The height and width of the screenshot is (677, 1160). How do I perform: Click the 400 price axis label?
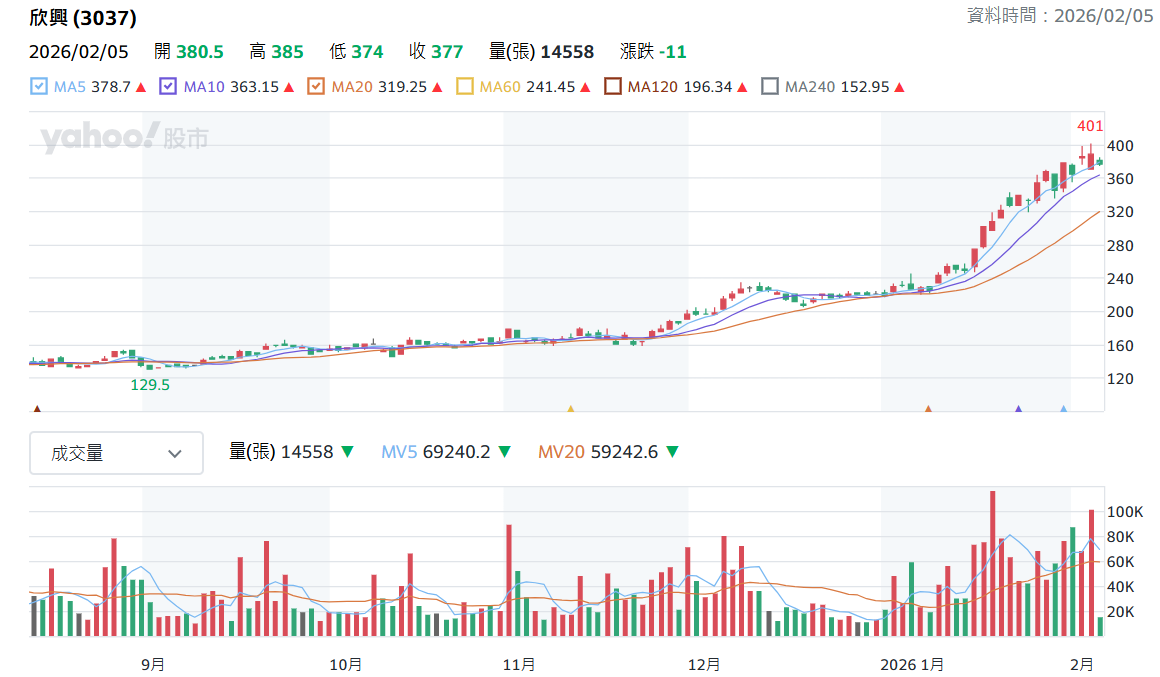[1120, 146]
